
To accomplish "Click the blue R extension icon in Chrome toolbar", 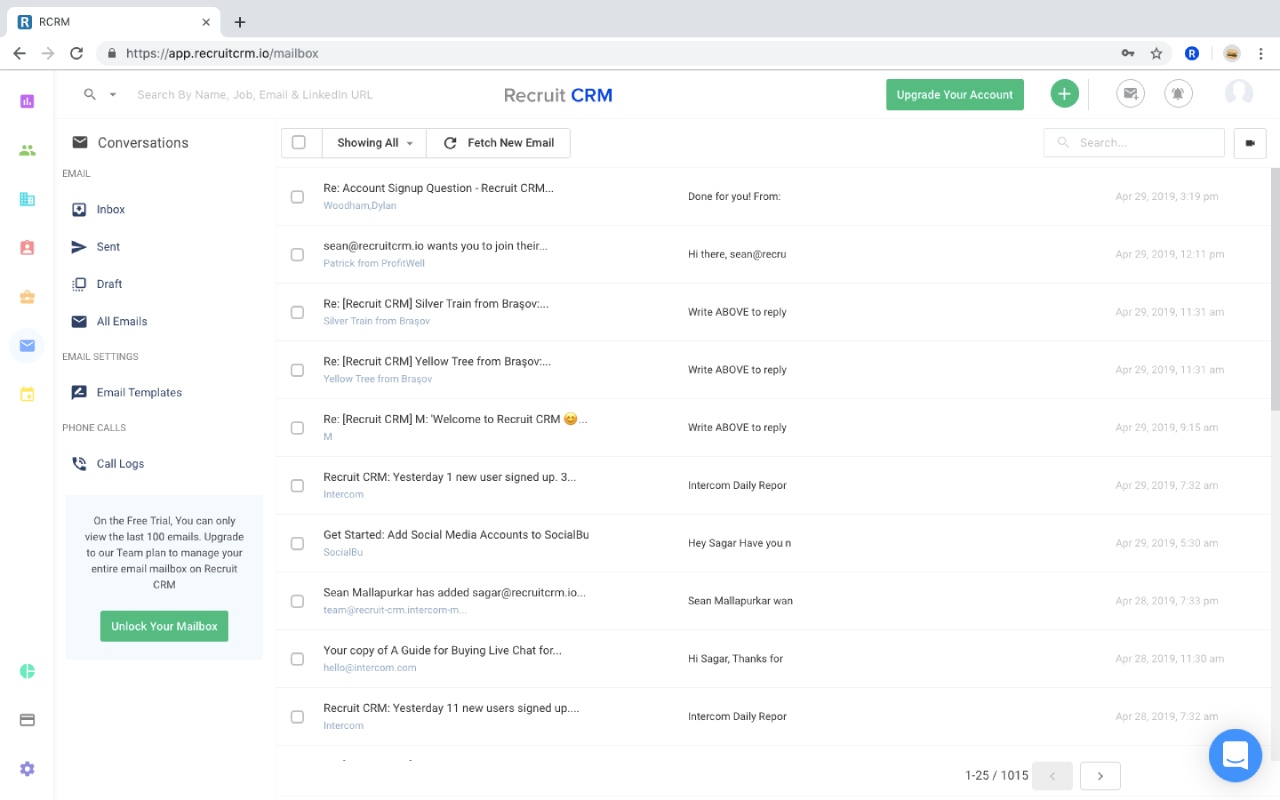I will coord(1192,53).
